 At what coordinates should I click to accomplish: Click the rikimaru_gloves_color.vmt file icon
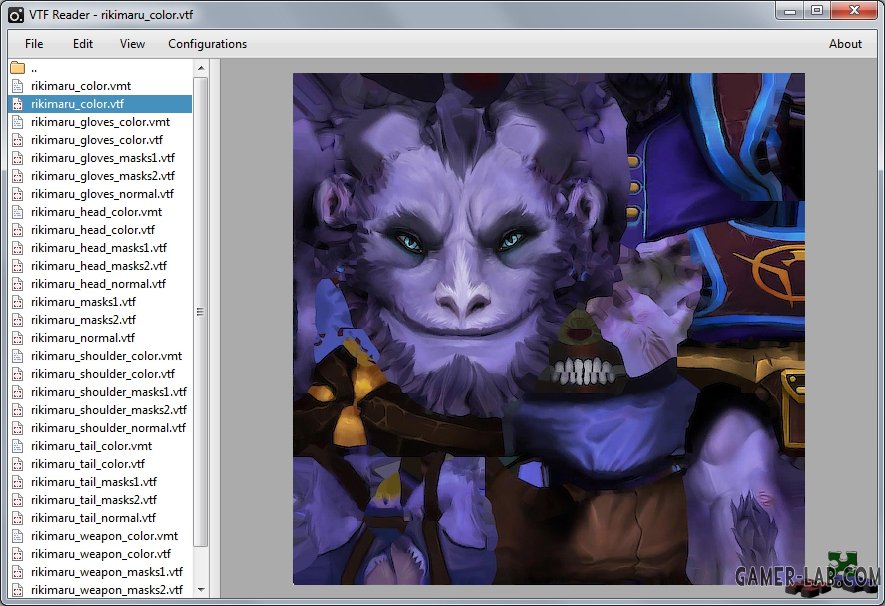(17, 122)
